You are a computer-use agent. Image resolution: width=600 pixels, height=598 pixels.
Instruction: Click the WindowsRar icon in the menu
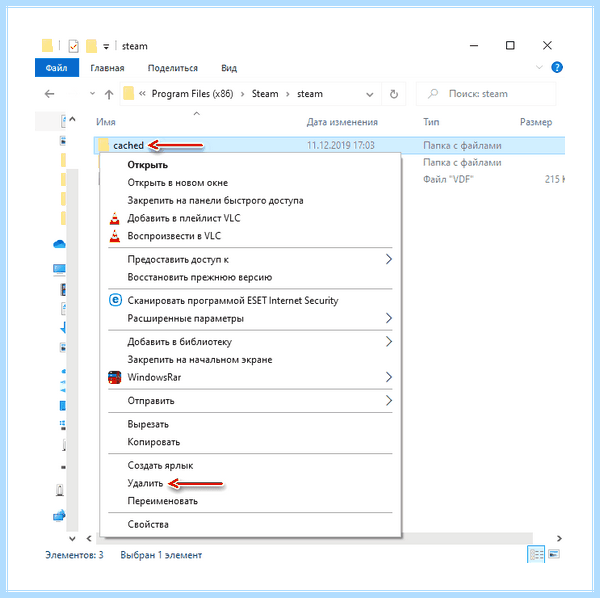click(114, 377)
